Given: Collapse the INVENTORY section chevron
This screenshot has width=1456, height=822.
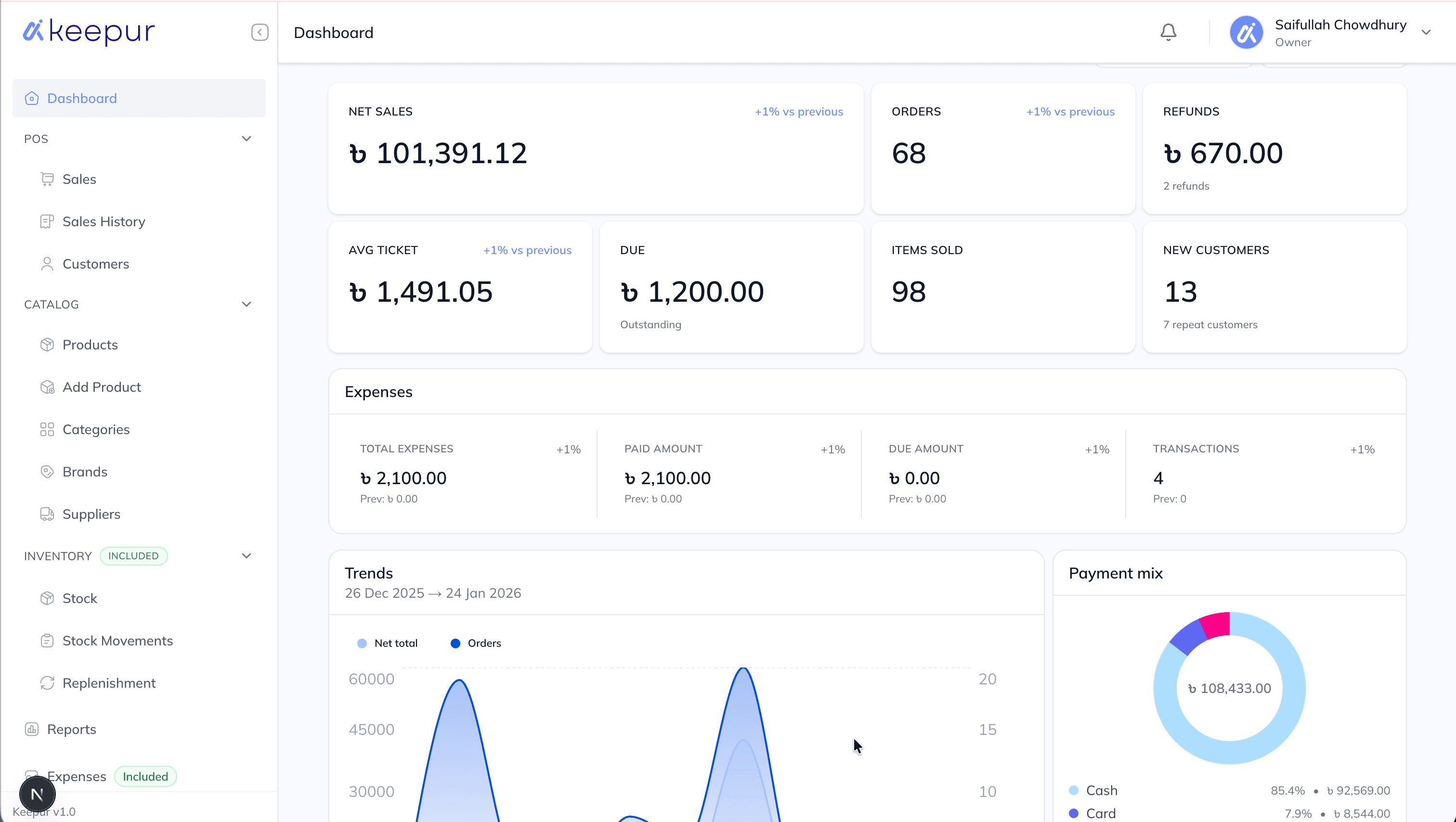Looking at the screenshot, I should pyautogui.click(x=247, y=556).
